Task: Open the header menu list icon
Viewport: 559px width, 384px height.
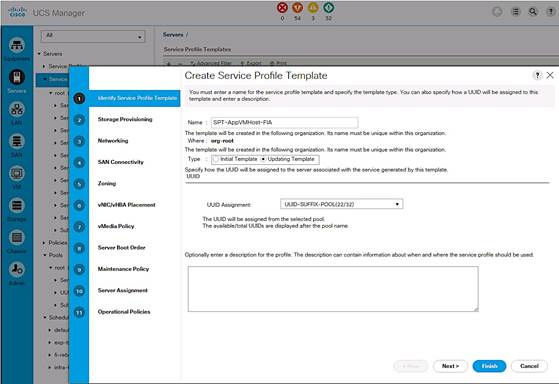Action: pos(516,12)
